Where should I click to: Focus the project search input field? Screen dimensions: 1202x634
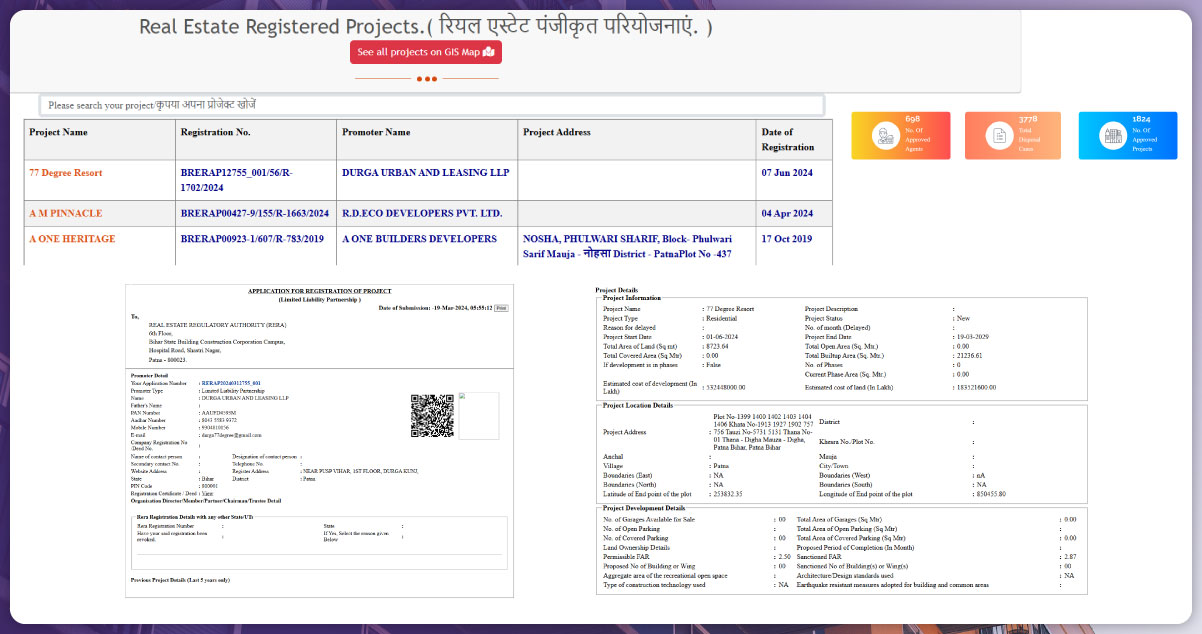pos(432,105)
